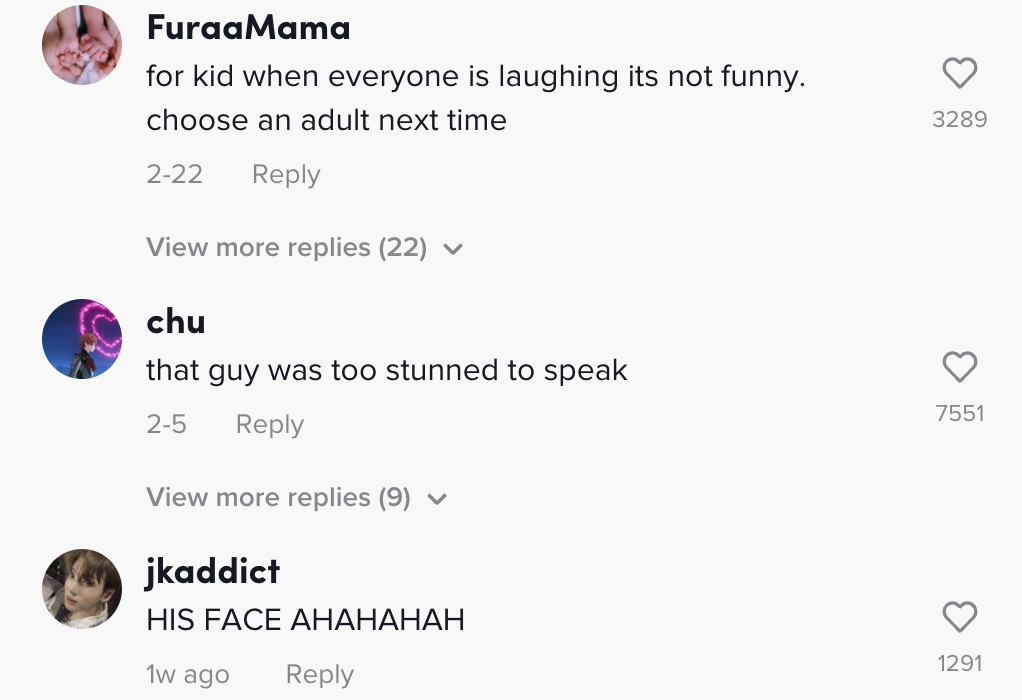Tap the heart on chu's comment
The height and width of the screenshot is (700, 1022).
(959, 368)
